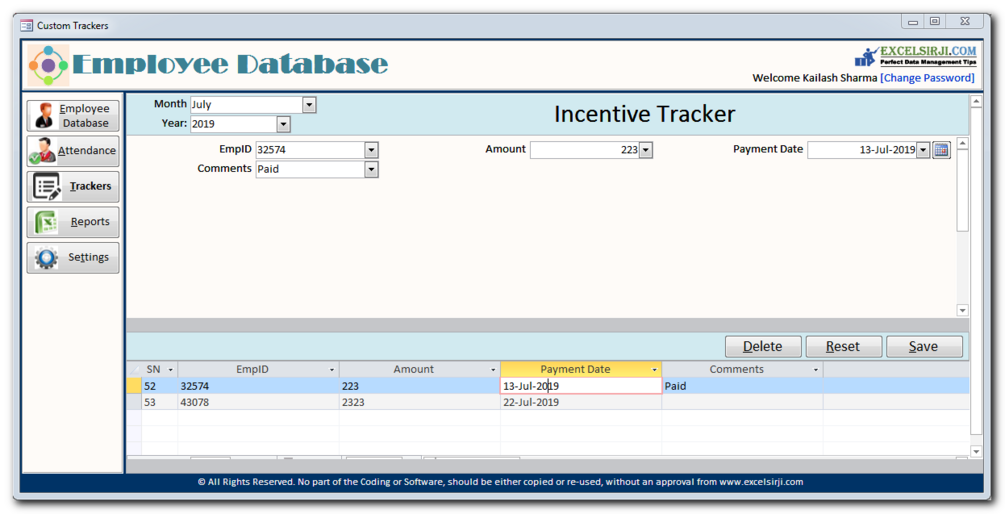Click outer window scrollbar up arrow
1005x514 pixels.
(976, 101)
